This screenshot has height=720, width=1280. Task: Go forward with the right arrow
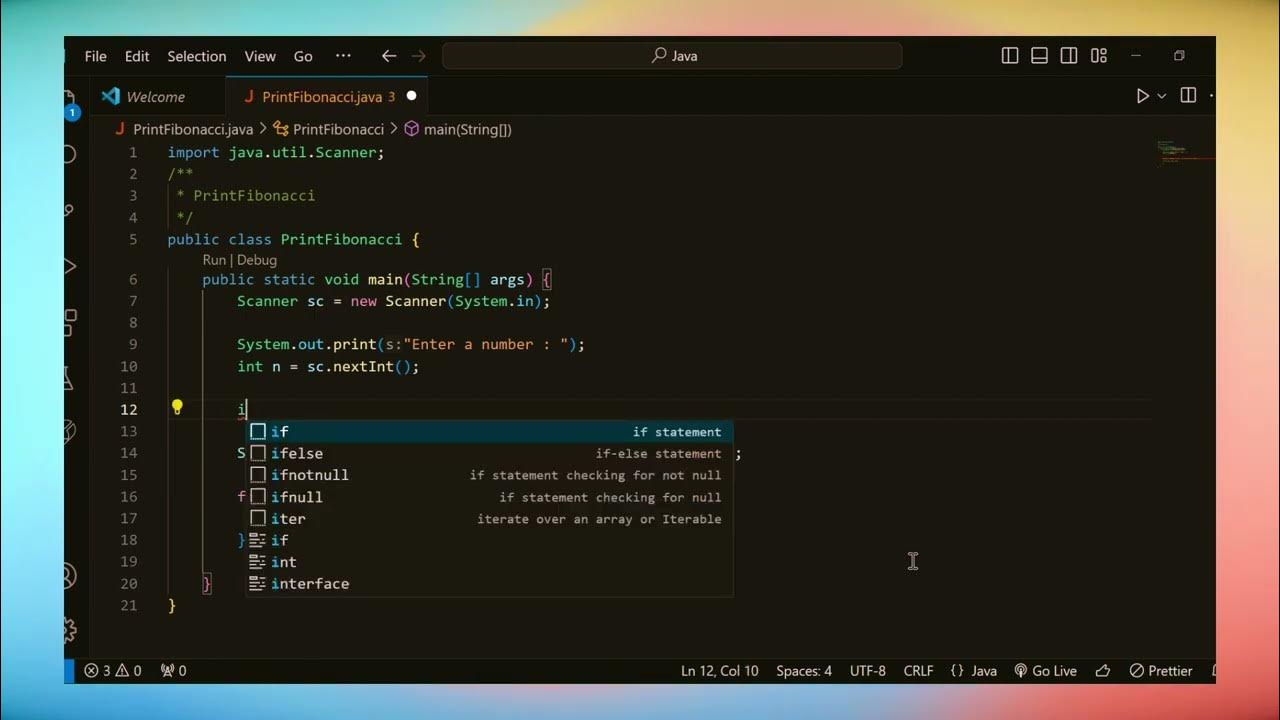[419, 56]
